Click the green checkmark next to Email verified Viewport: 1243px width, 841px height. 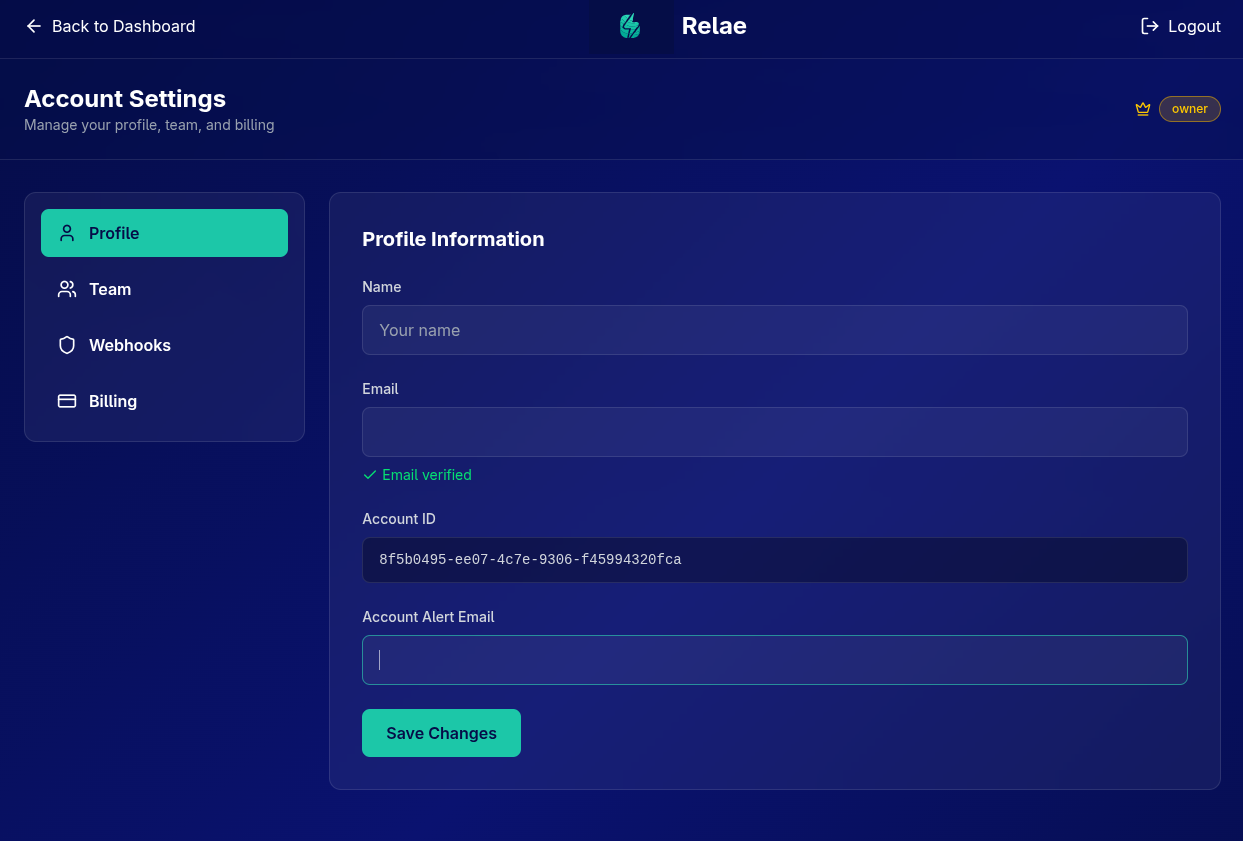tap(369, 475)
